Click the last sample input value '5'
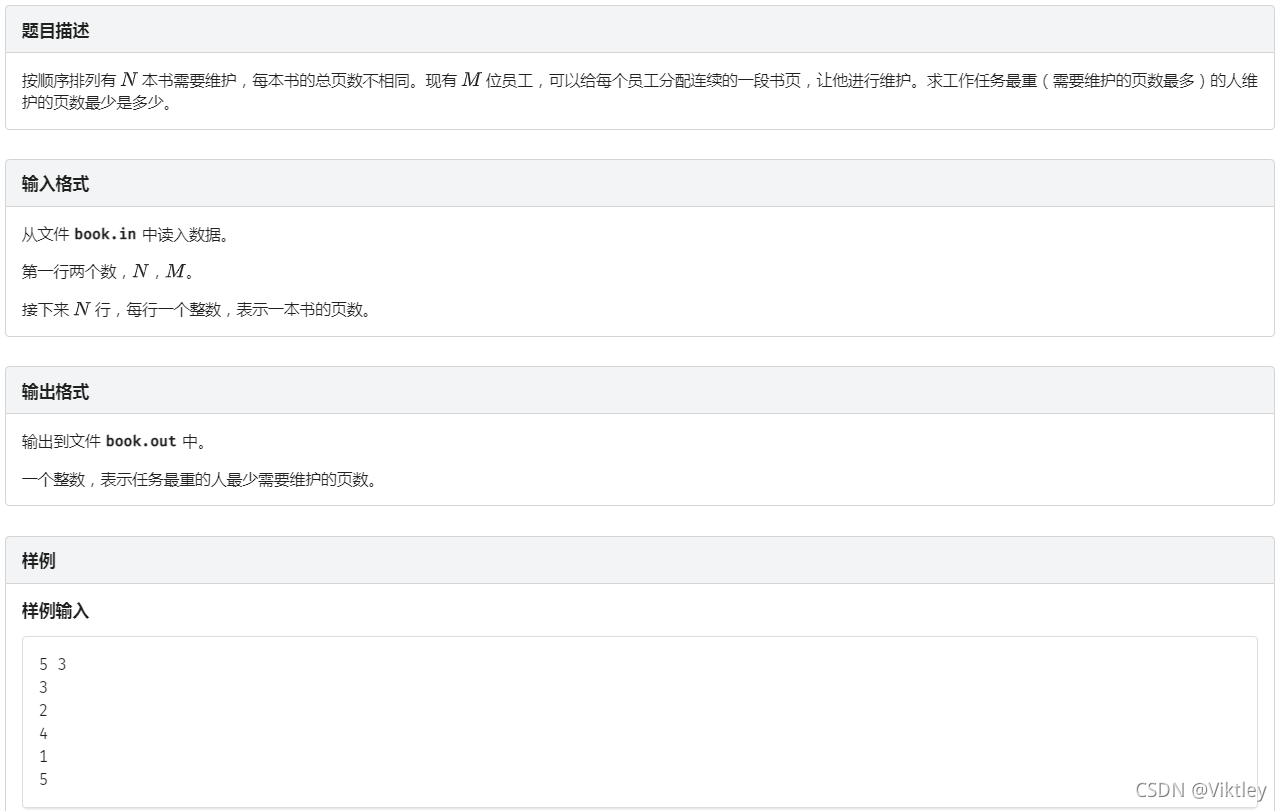1282x811 pixels. click(x=43, y=780)
